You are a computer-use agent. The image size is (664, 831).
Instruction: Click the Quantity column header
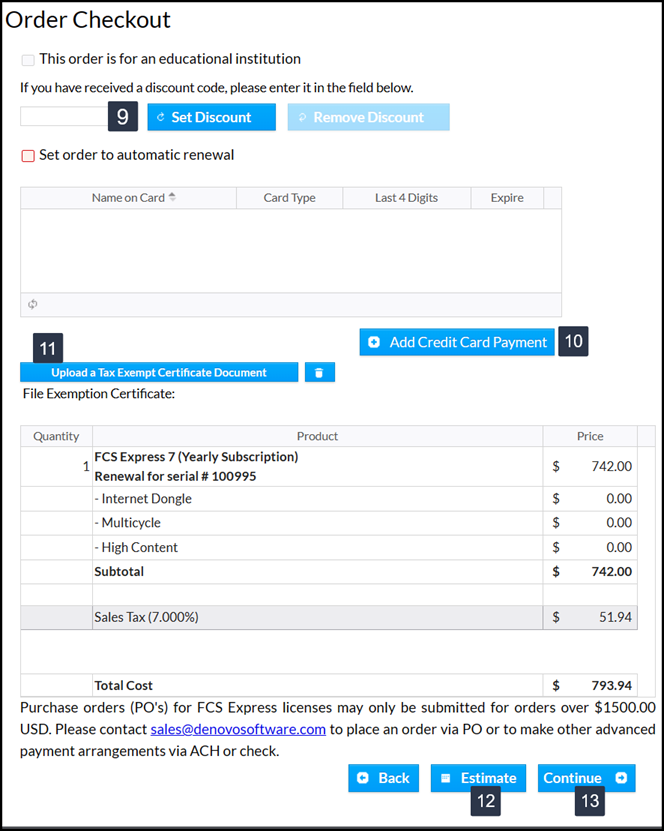56,436
